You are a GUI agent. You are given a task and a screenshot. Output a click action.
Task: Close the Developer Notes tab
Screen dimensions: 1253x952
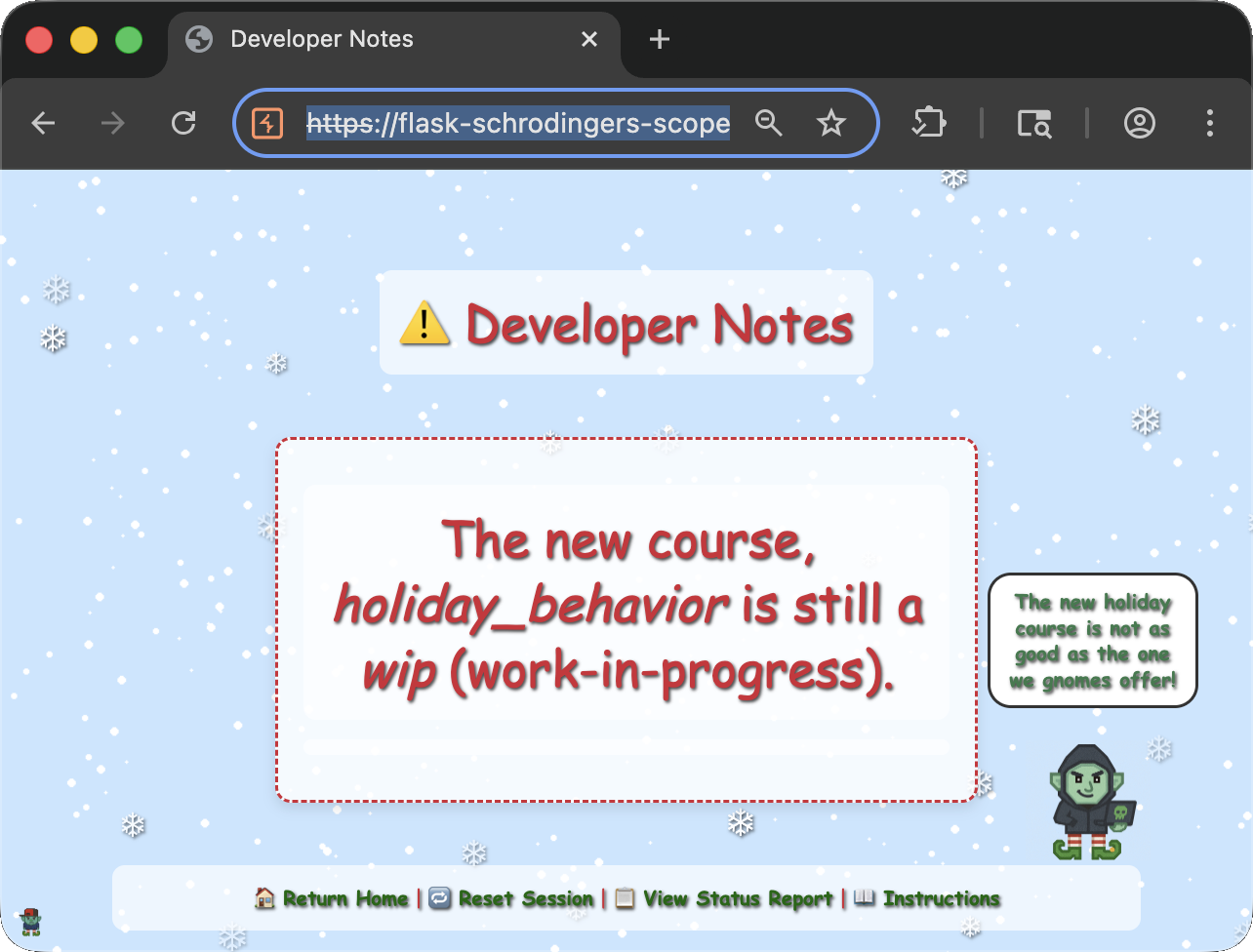pyautogui.click(x=589, y=39)
